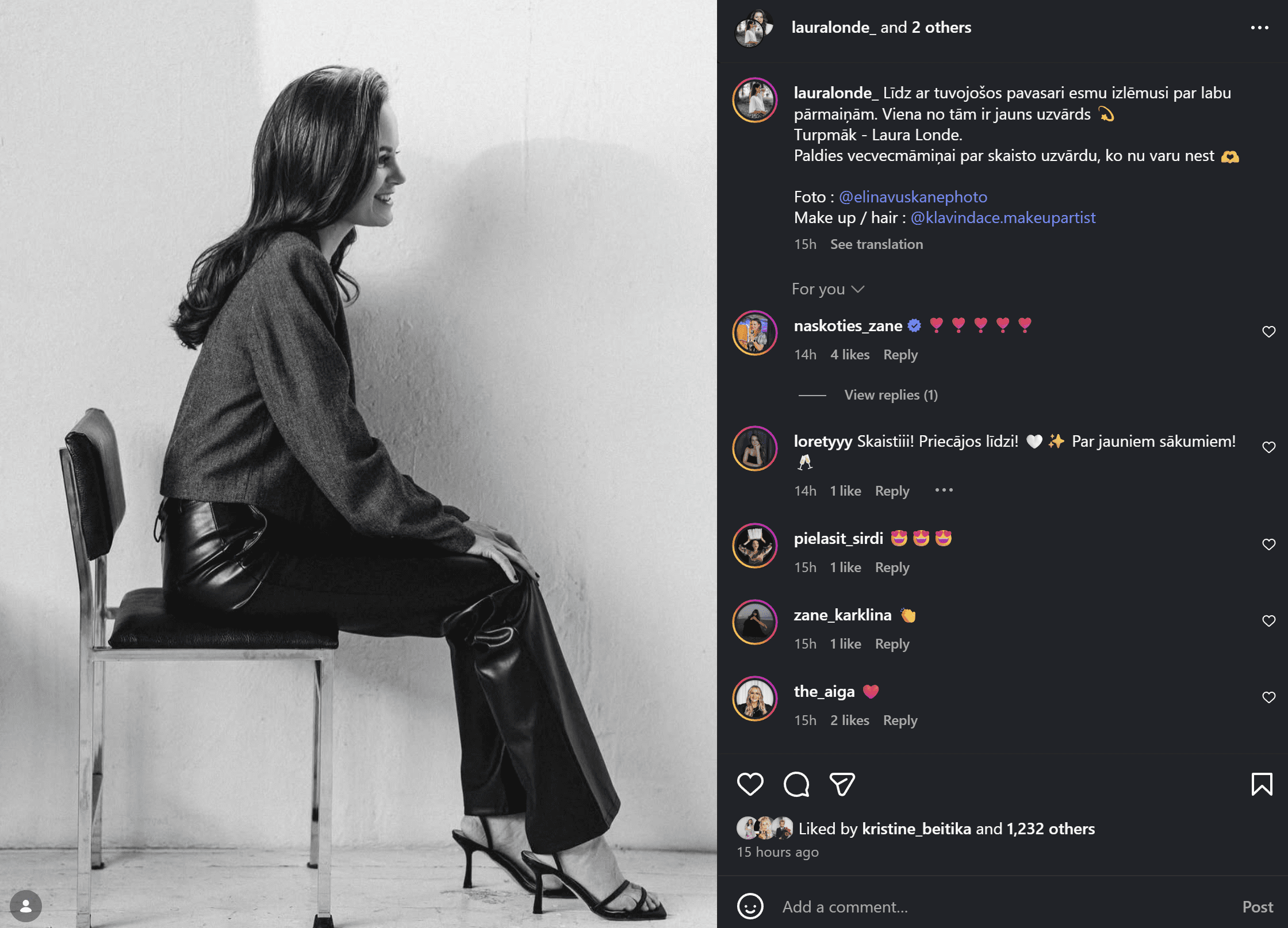Open more options on loretyyy's comment

(944, 490)
